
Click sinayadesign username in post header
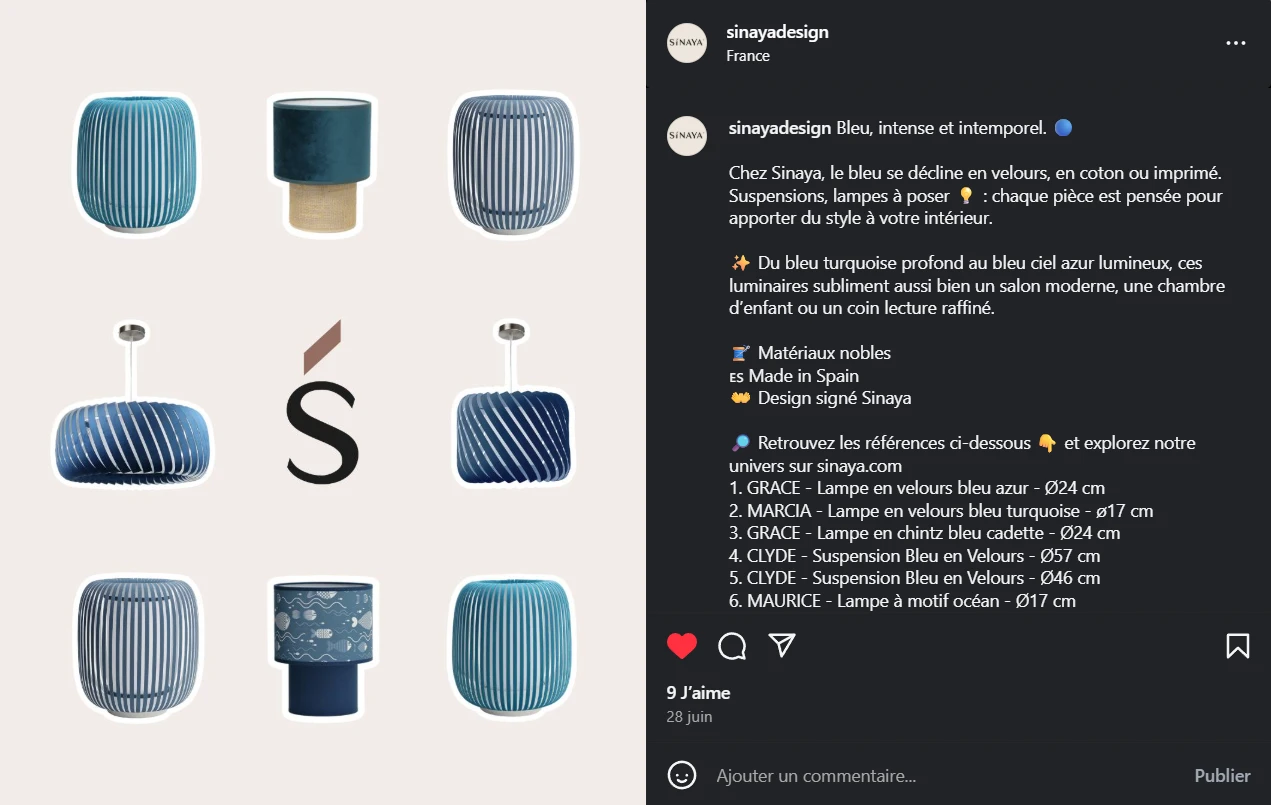point(777,32)
